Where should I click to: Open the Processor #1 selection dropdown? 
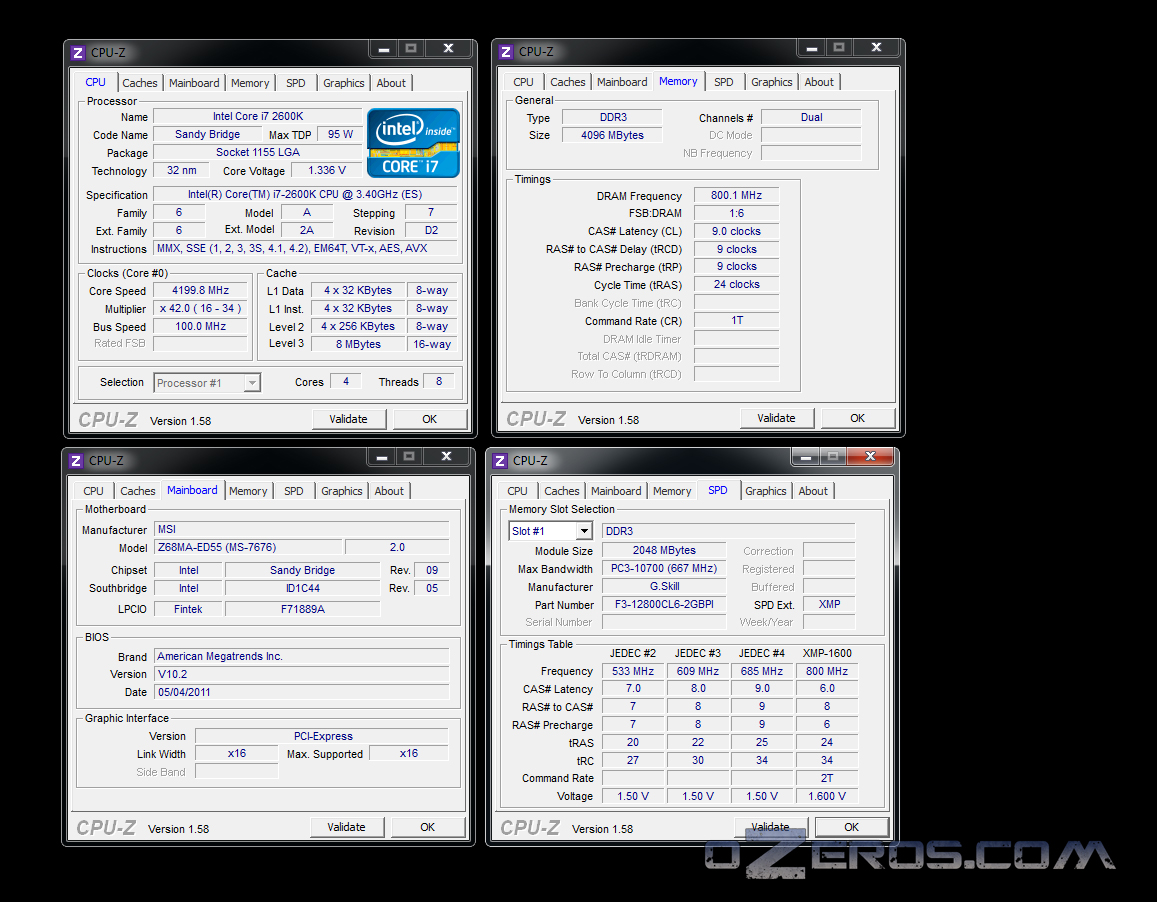pos(207,382)
